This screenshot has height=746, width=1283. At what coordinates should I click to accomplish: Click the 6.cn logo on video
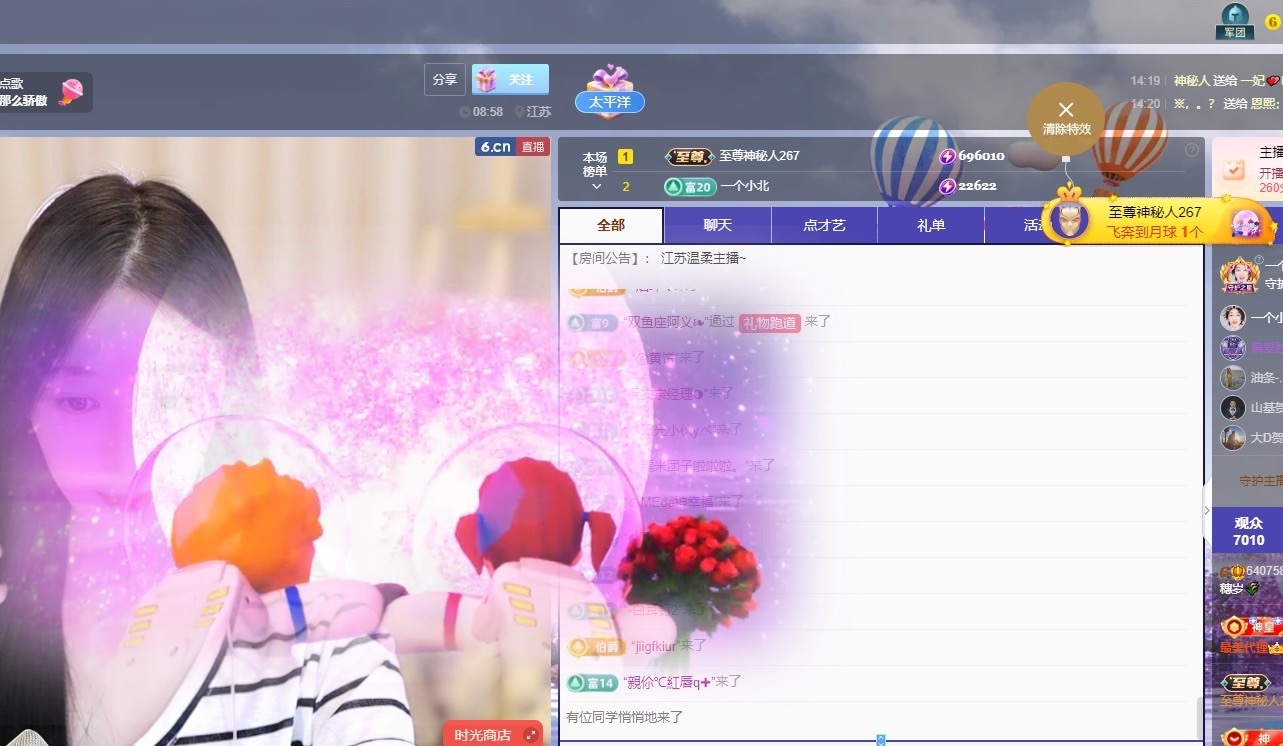click(496, 147)
